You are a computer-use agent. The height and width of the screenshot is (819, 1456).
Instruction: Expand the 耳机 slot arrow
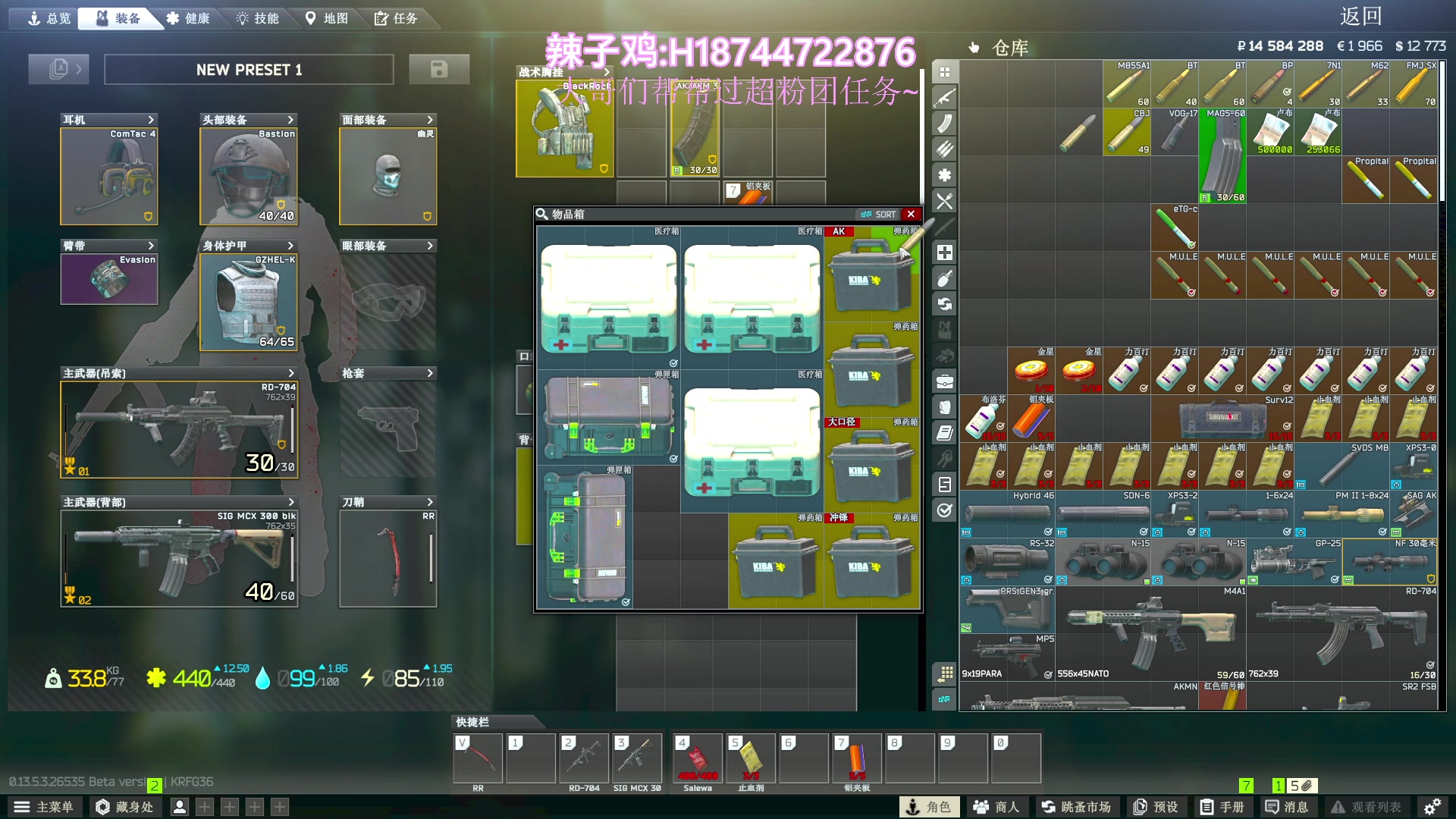click(x=151, y=120)
